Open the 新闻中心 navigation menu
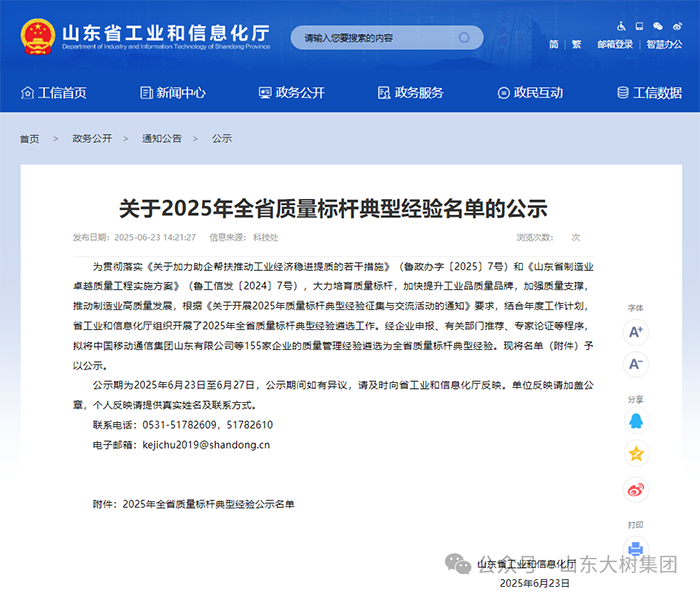This screenshot has width=700, height=593. (x=171, y=93)
